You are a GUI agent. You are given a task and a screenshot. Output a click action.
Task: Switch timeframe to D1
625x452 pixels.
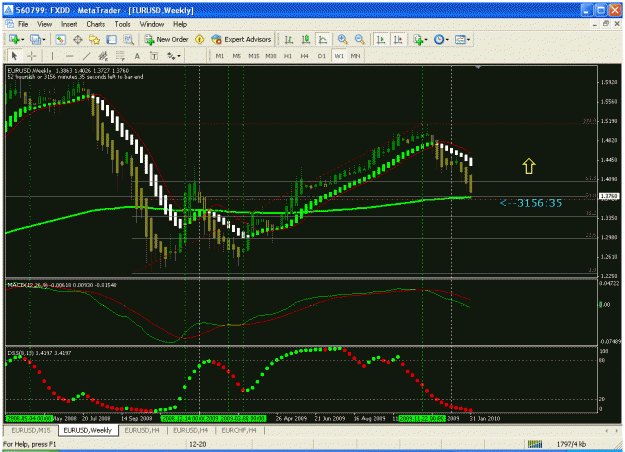coord(322,56)
